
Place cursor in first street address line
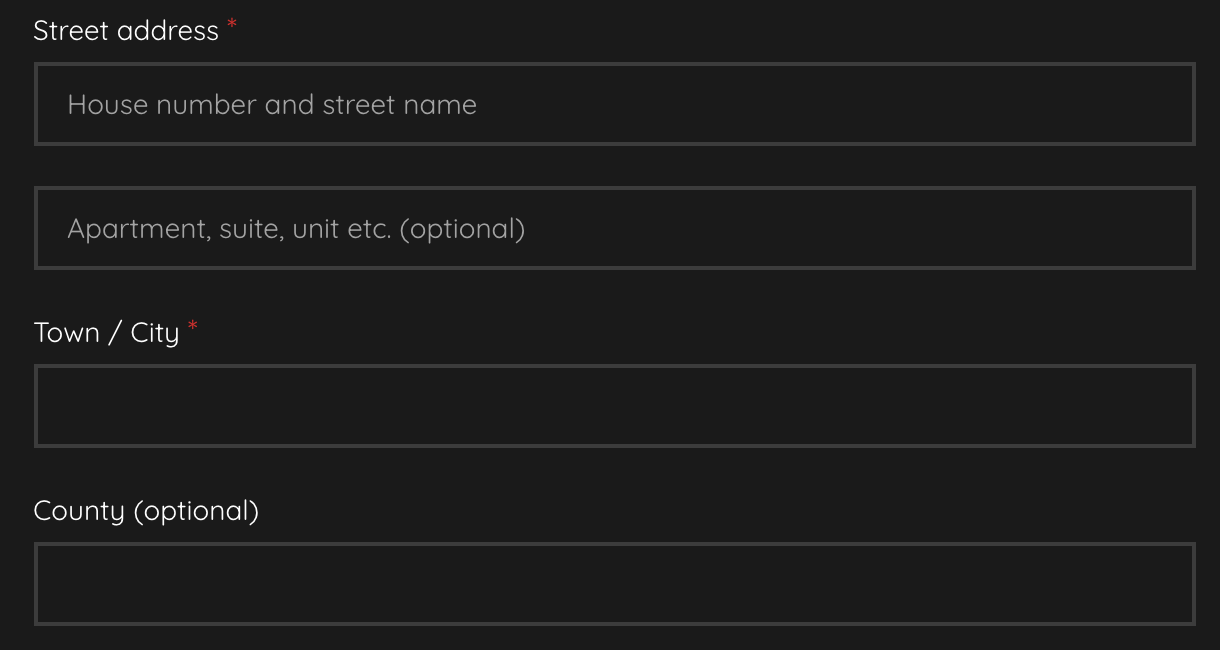click(x=614, y=104)
